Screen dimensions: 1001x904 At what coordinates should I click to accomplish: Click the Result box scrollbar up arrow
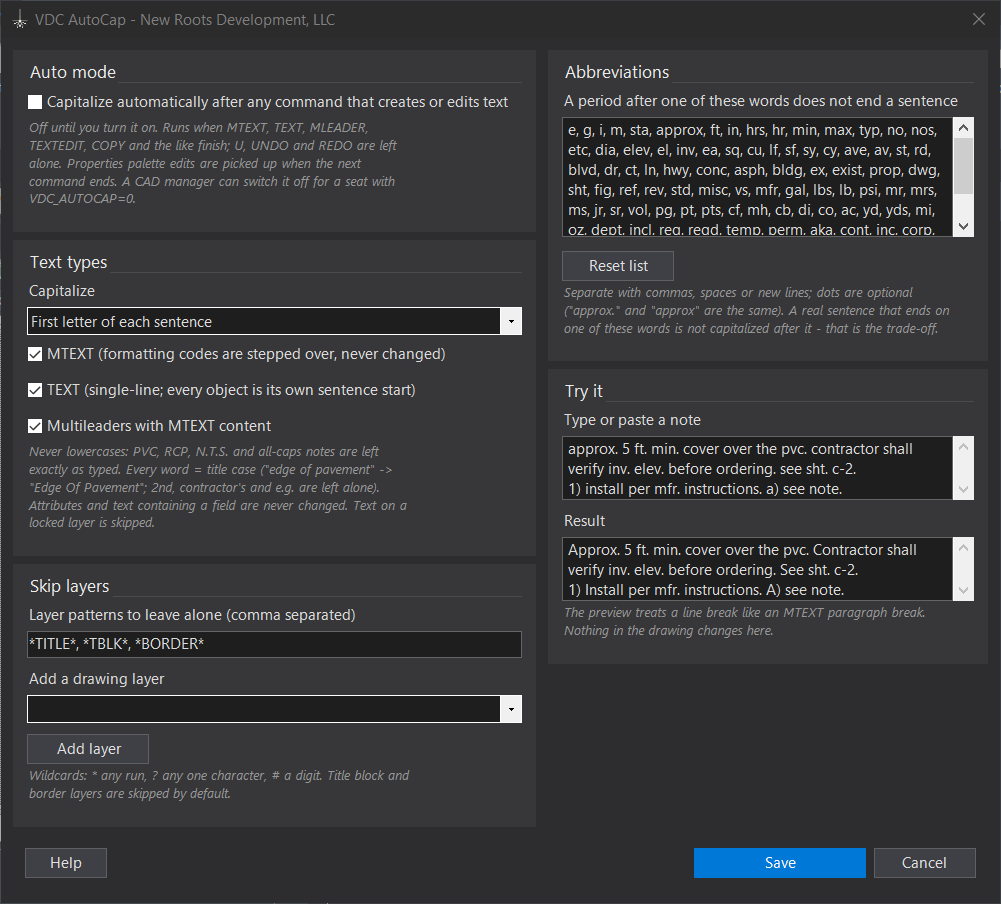pos(963,548)
